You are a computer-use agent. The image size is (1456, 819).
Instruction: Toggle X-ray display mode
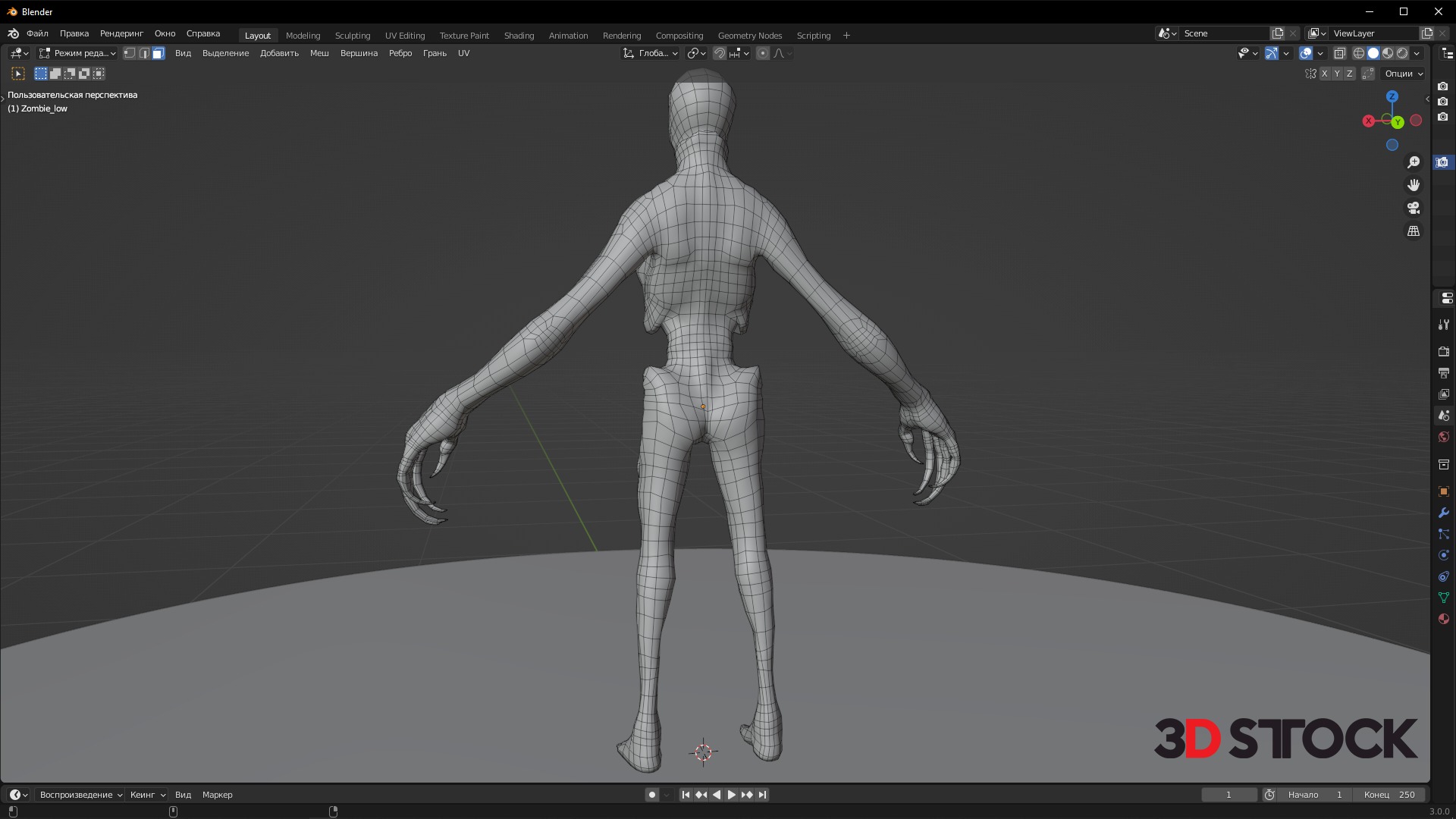point(1339,53)
